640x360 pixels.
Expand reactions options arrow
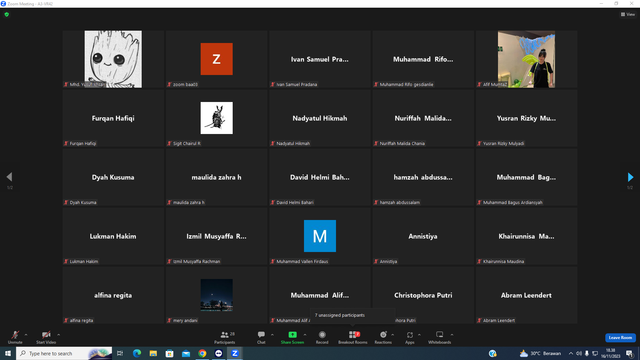point(393,335)
